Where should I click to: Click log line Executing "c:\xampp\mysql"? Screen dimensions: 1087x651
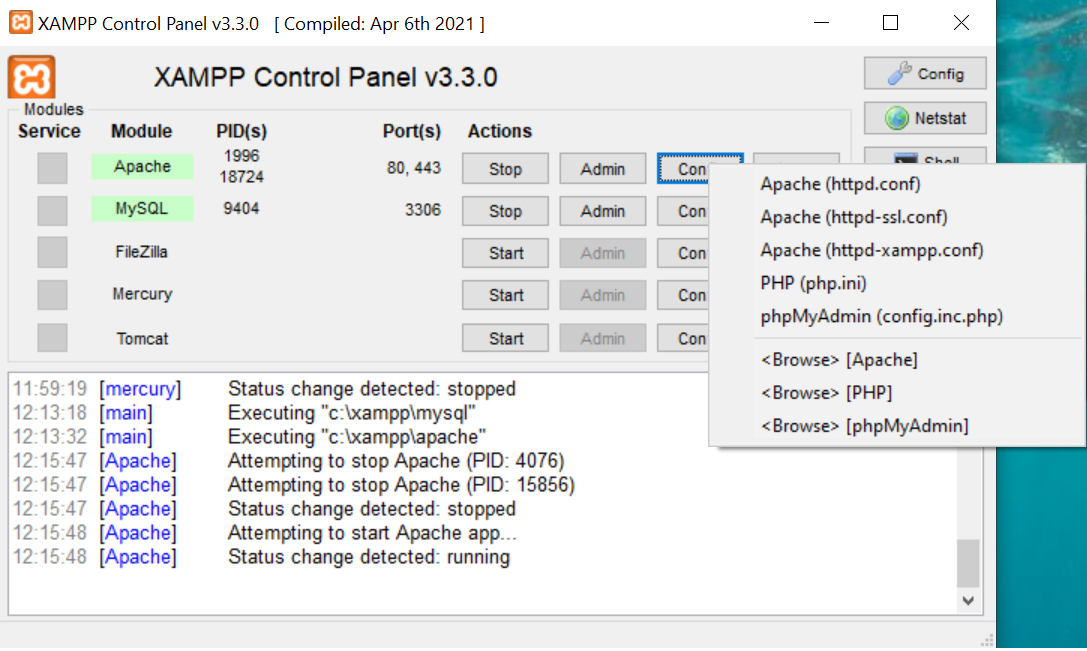point(351,413)
